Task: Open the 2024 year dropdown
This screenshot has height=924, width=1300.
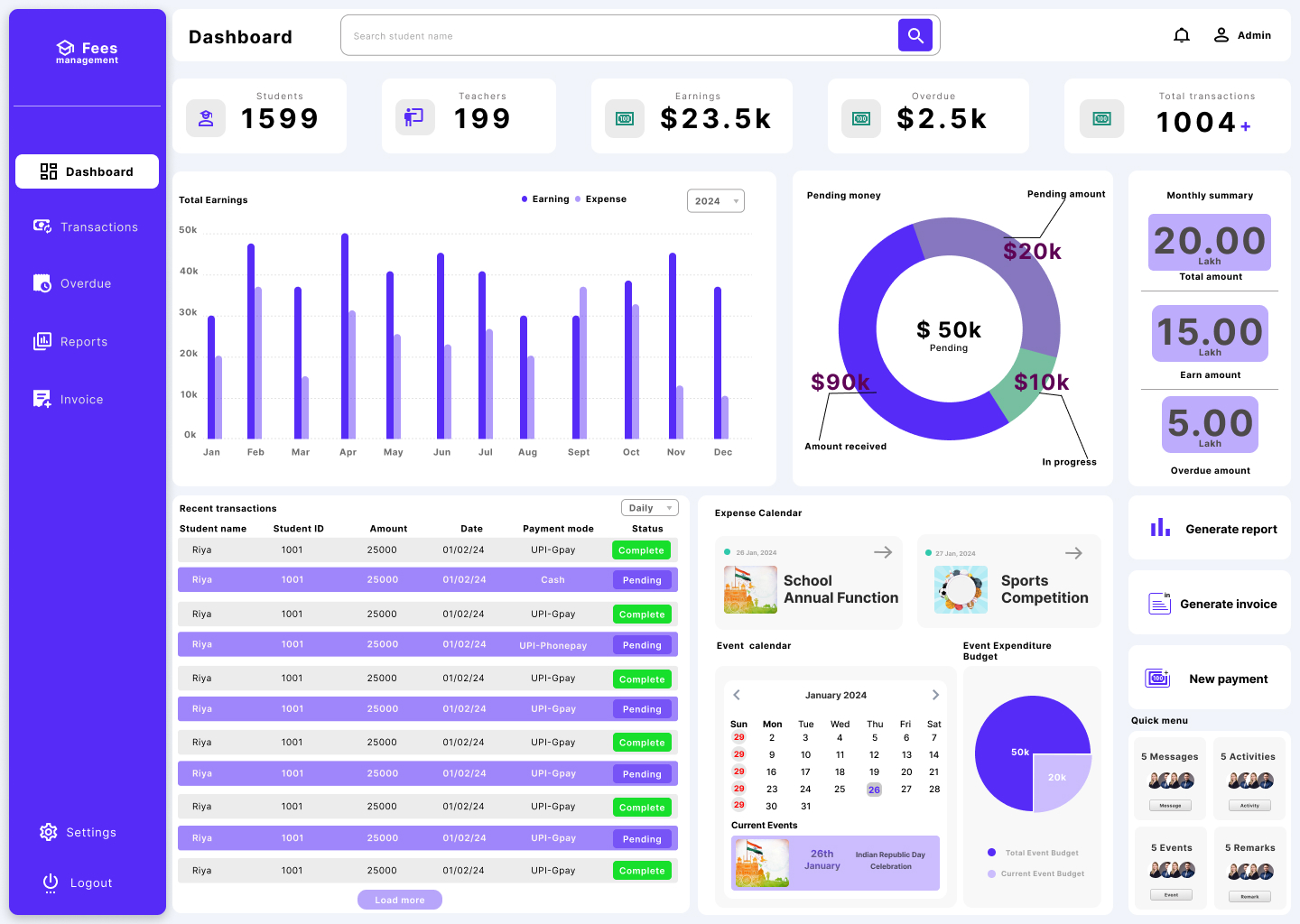Action: [716, 201]
